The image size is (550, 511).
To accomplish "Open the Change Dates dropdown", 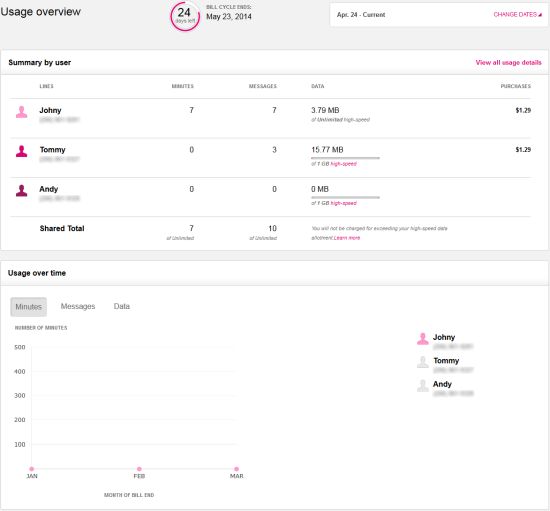I will [517, 15].
